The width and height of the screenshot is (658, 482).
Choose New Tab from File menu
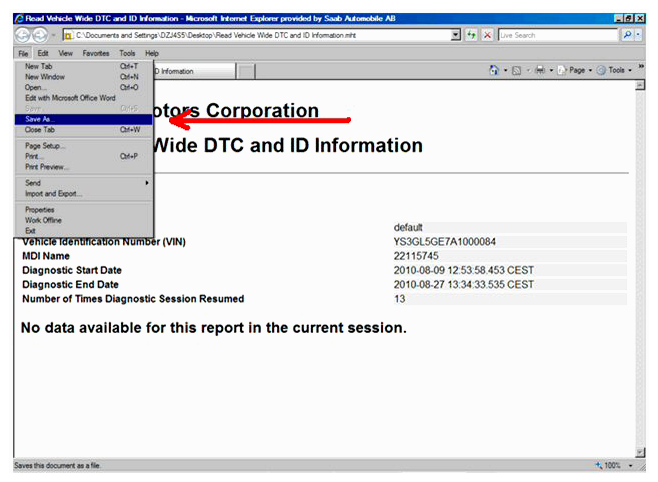click(84, 66)
